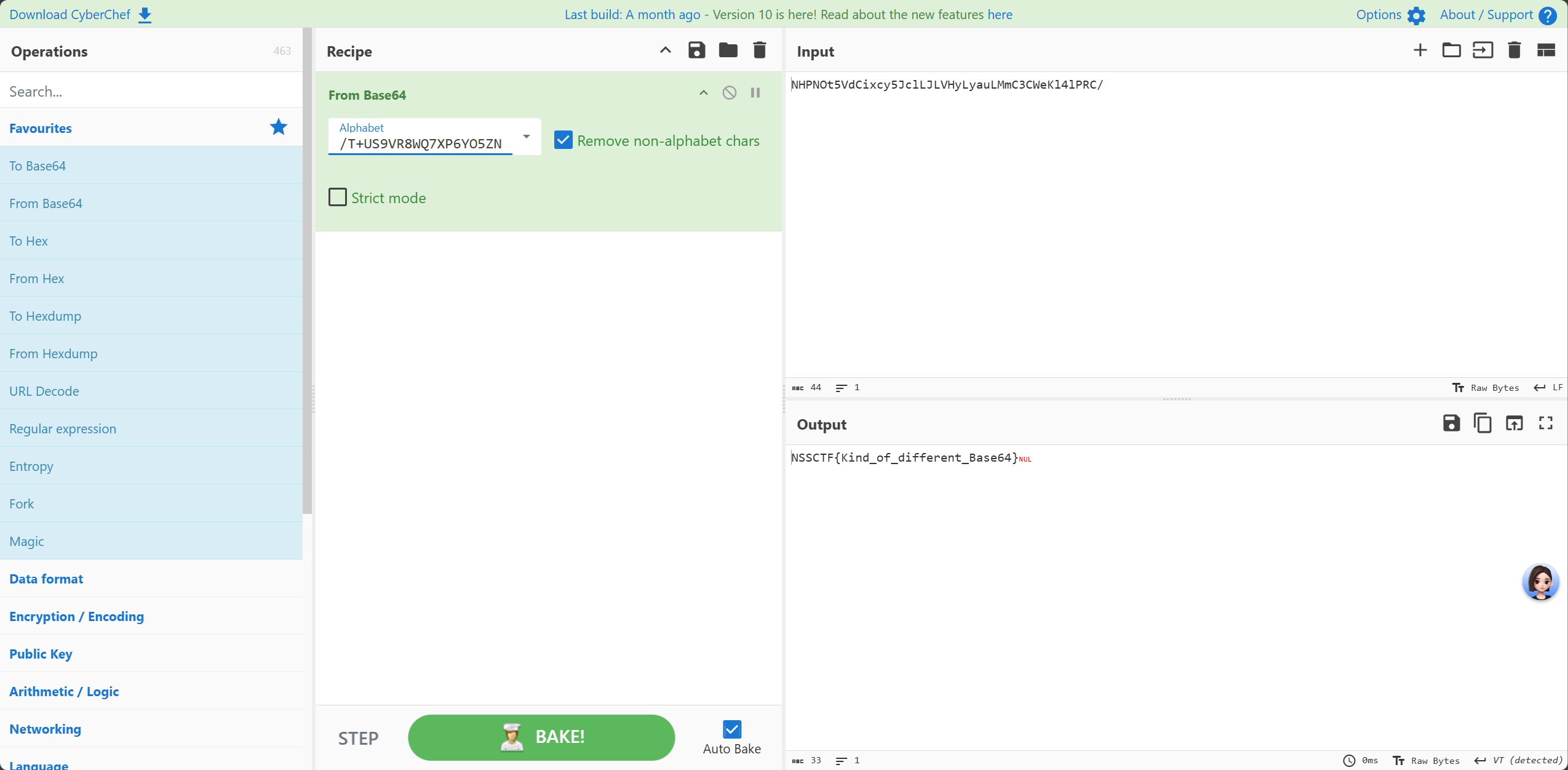The width and height of the screenshot is (1568, 770).
Task: Open the Encryption / Encoding category
Action: click(76, 616)
